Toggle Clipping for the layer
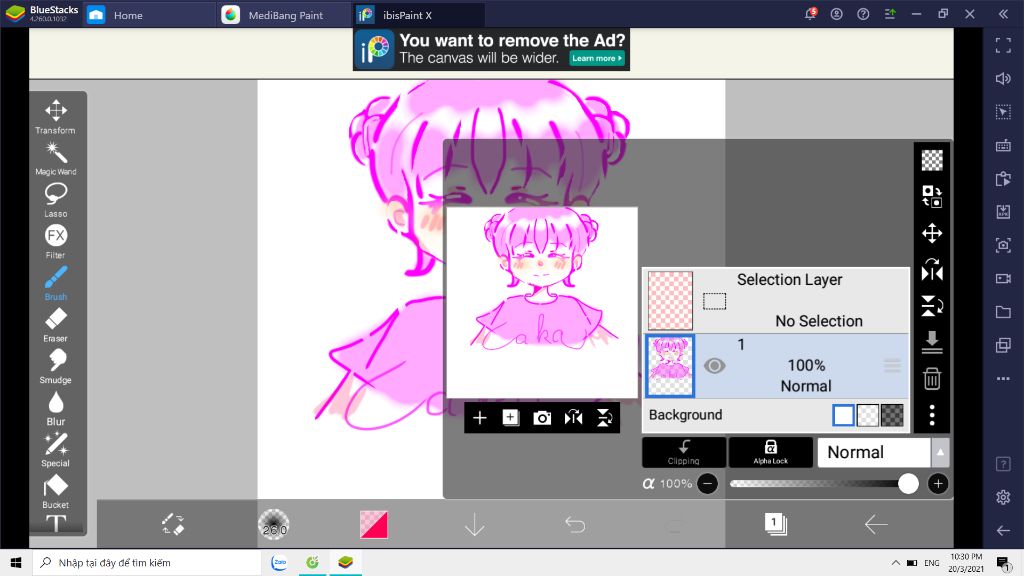The height and width of the screenshot is (576, 1024). pos(684,452)
